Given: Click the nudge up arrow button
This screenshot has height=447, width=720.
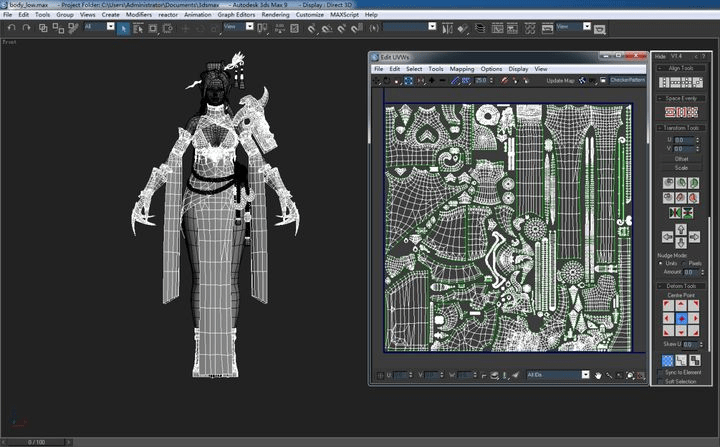Looking at the screenshot, I should click(x=681, y=228).
